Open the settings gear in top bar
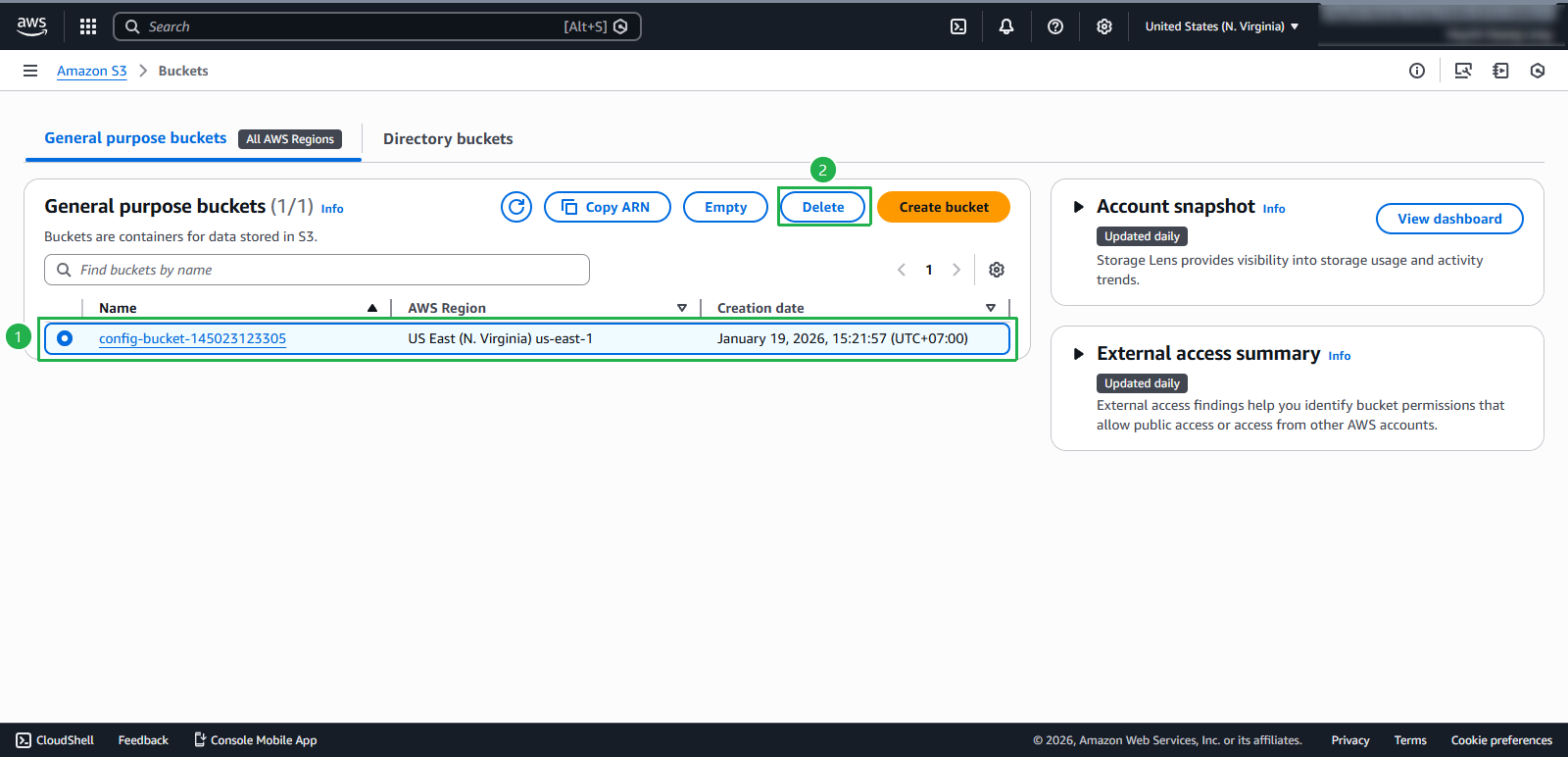 pyautogui.click(x=1104, y=26)
